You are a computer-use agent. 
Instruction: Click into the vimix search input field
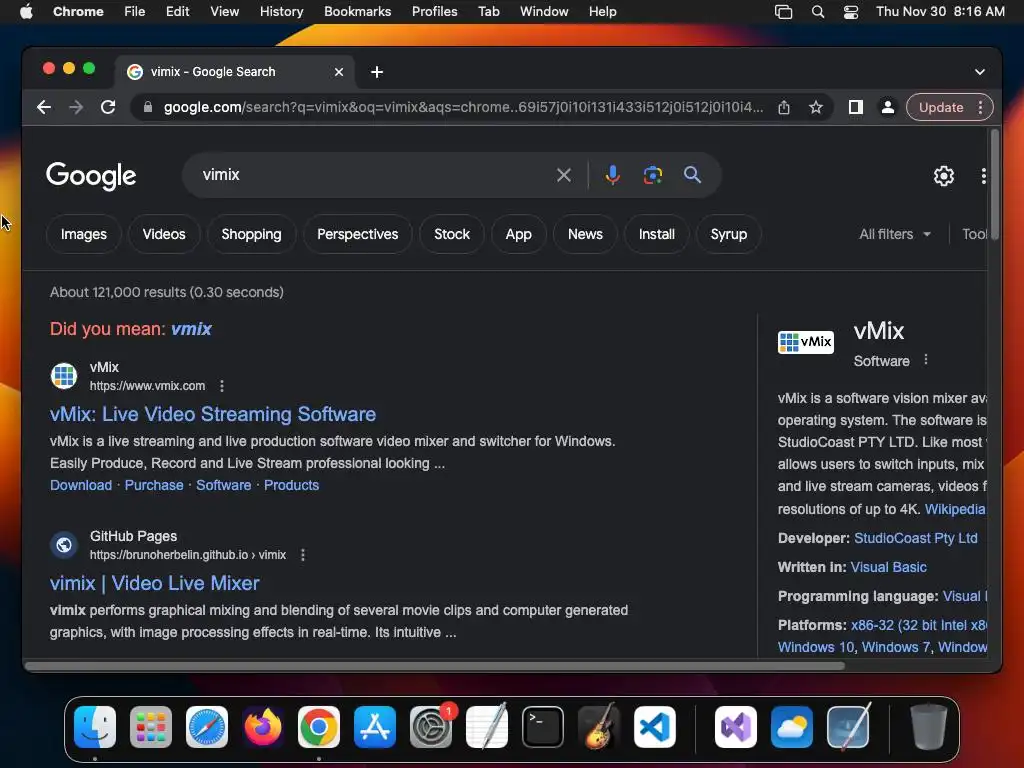[372, 175]
